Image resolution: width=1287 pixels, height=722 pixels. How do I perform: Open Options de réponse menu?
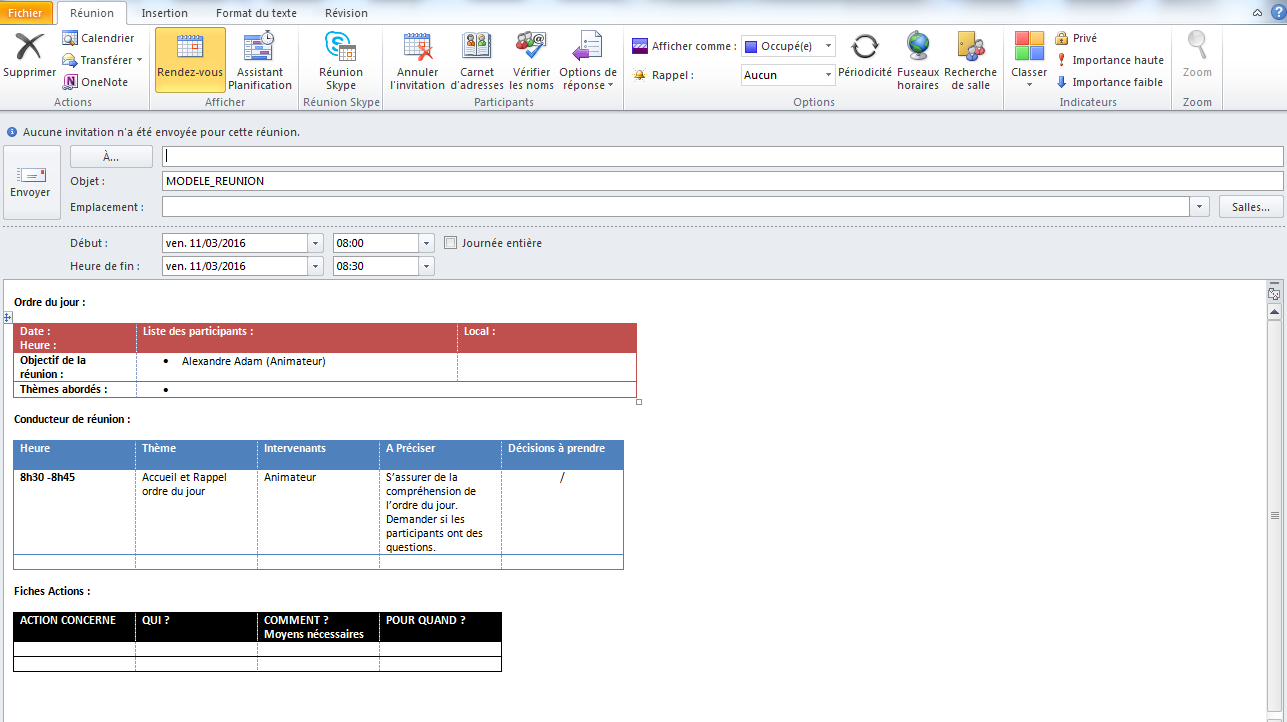[587, 60]
